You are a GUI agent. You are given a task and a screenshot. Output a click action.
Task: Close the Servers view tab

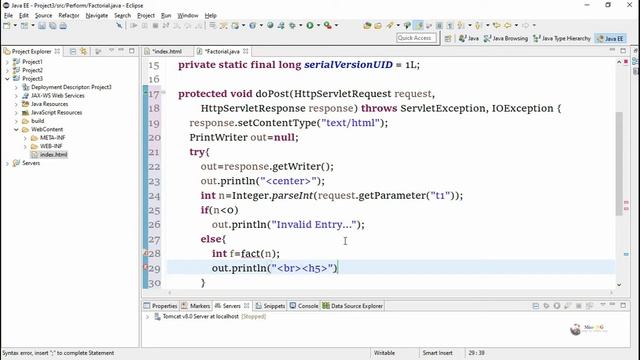coord(247,305)
